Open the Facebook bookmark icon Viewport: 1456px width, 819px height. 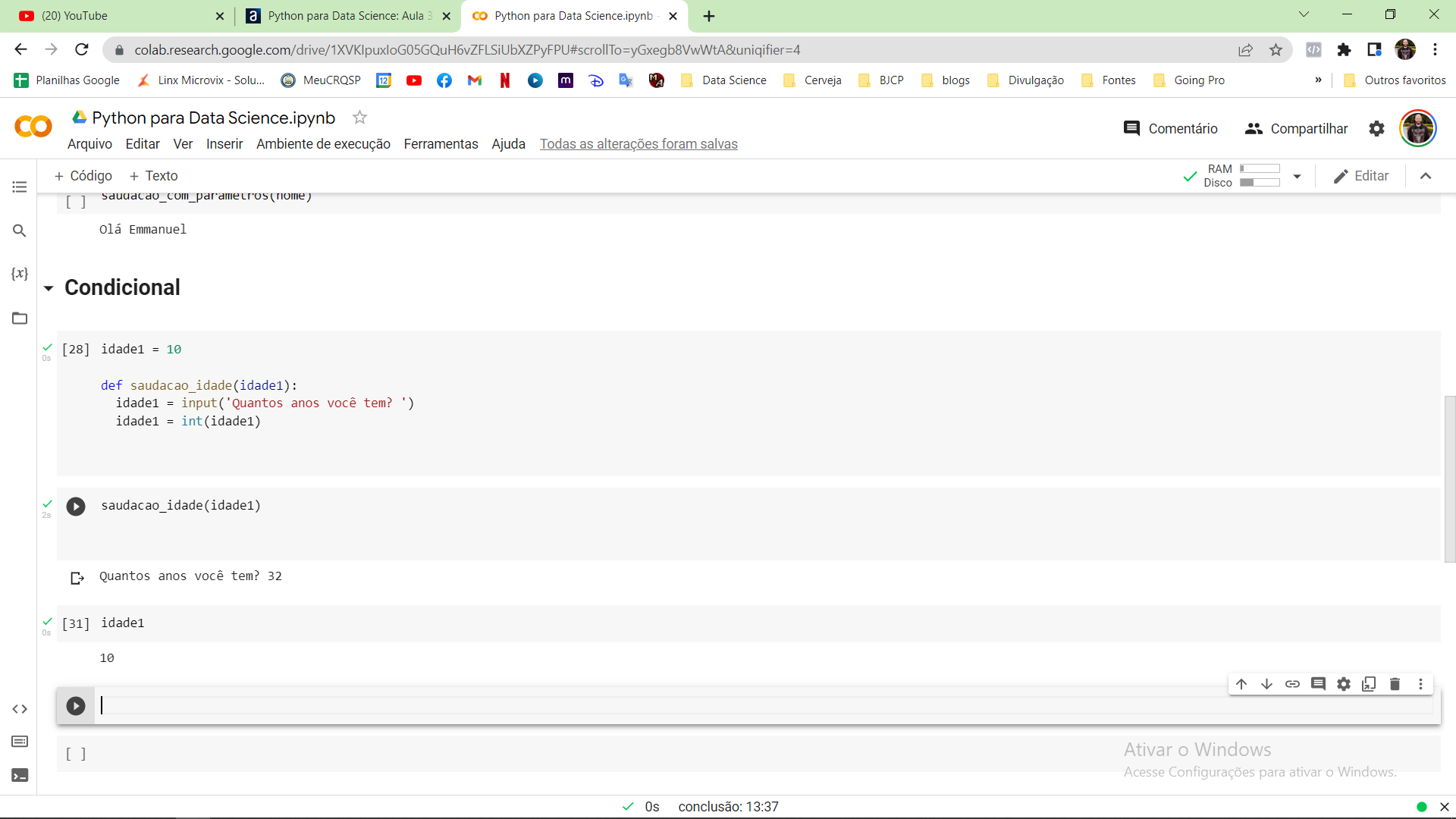pos(444,80)
